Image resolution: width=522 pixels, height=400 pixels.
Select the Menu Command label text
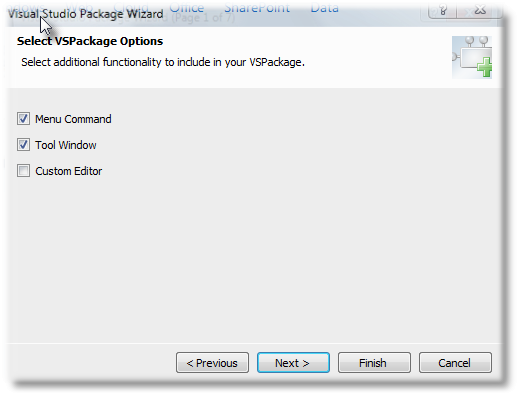click(x=73, y=119)
